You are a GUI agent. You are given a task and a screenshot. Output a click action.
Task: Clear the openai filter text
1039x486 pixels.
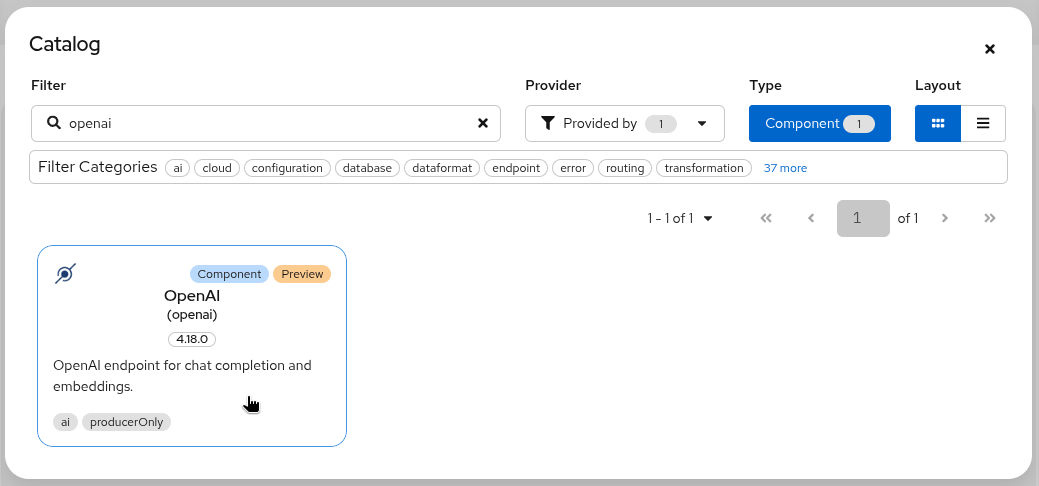click(x=483, y=123)
